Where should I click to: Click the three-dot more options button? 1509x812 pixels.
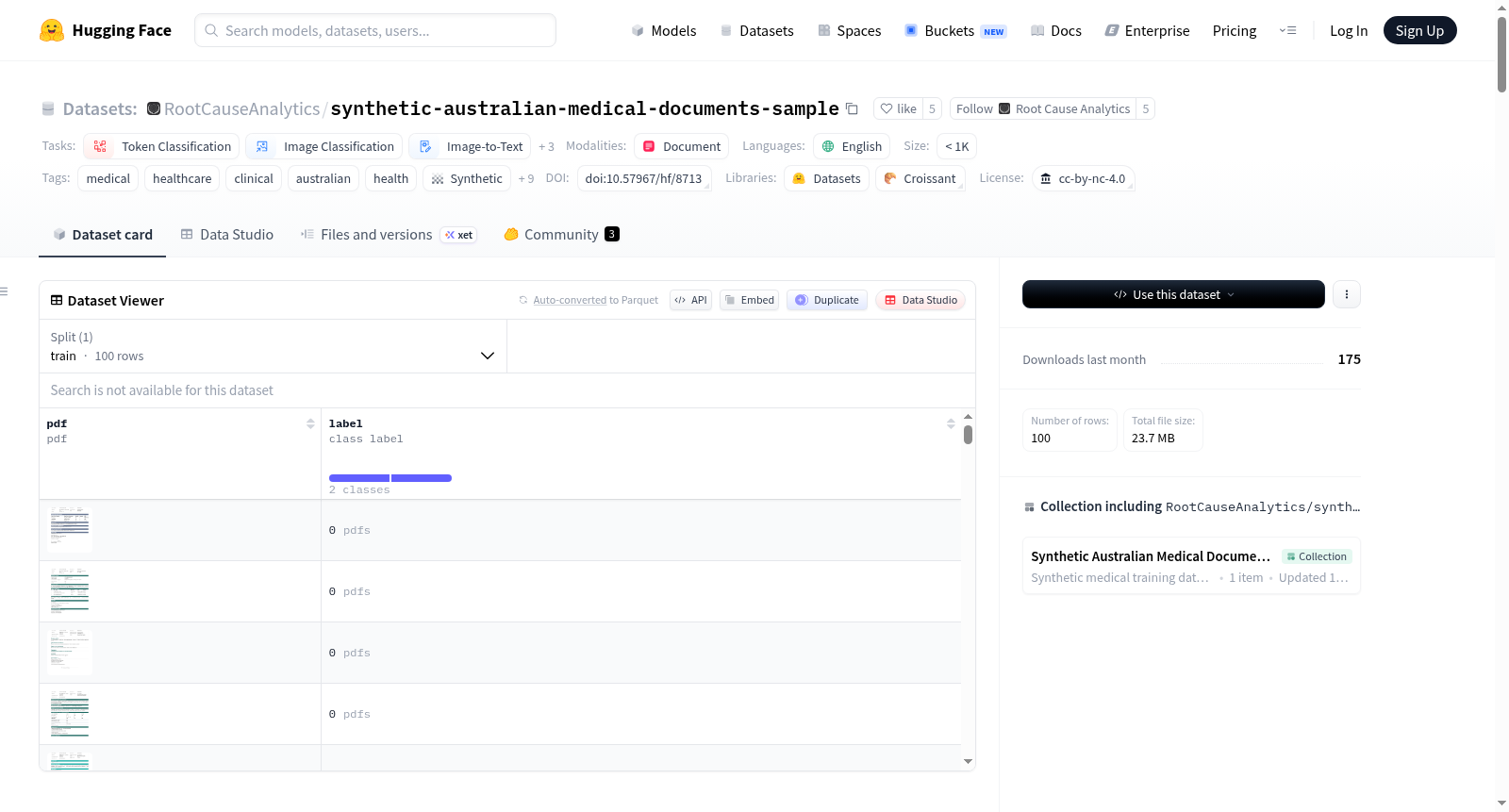coord(1347,294)
